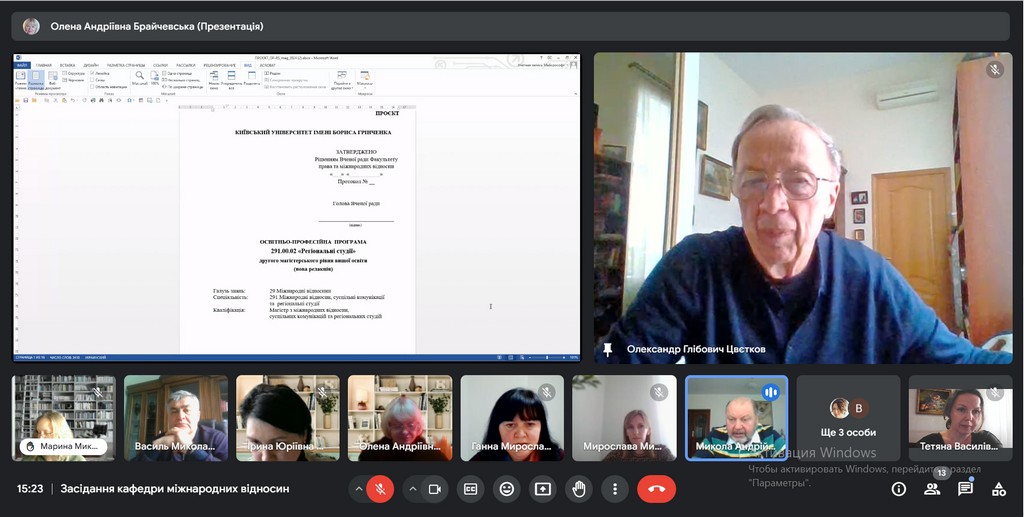Open audio settings arrow next to microphone
Viewport: 1024px width, 517px height.
pos(357,489)
